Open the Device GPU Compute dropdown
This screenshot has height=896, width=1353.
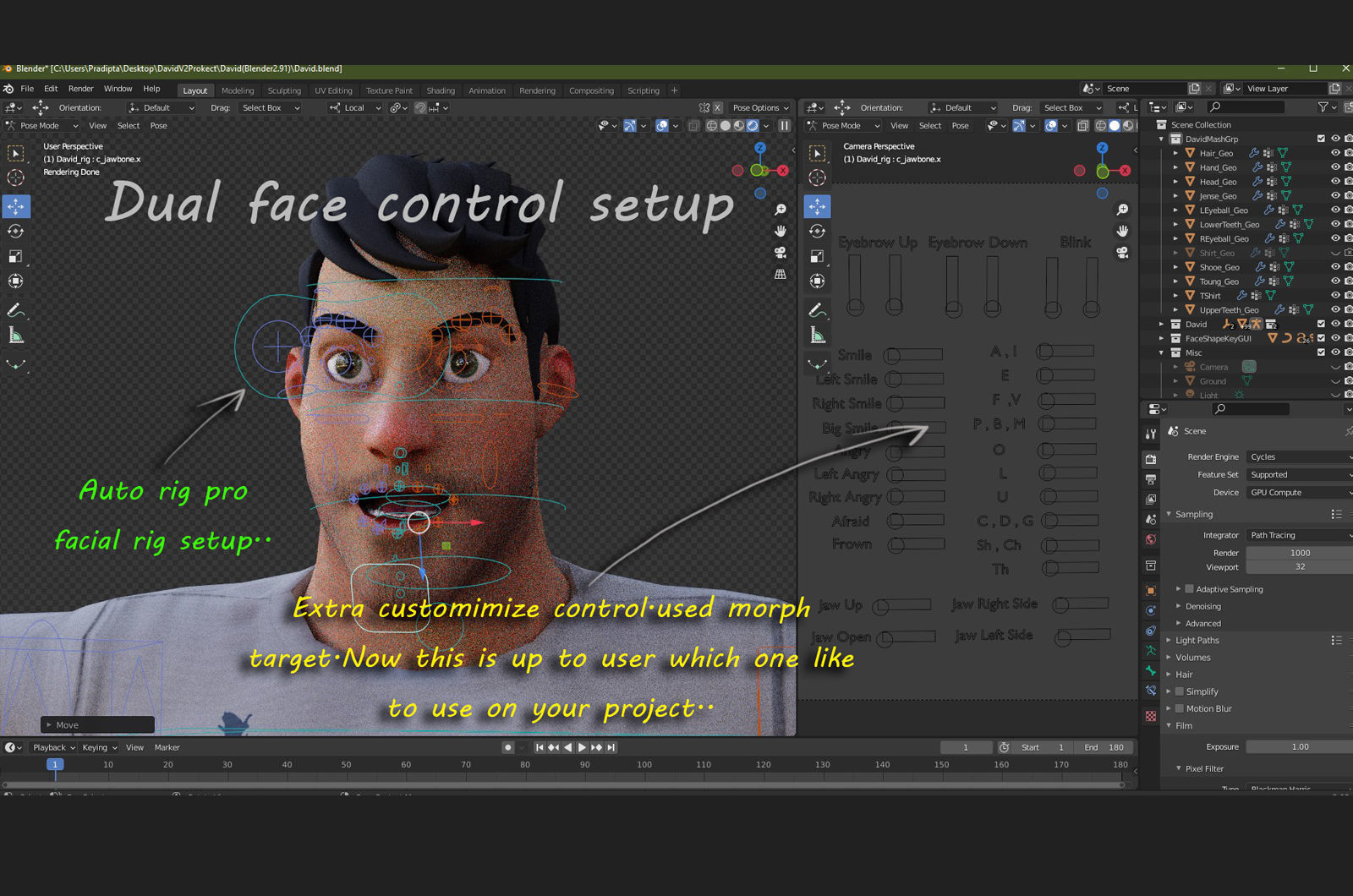point(1299,492)
